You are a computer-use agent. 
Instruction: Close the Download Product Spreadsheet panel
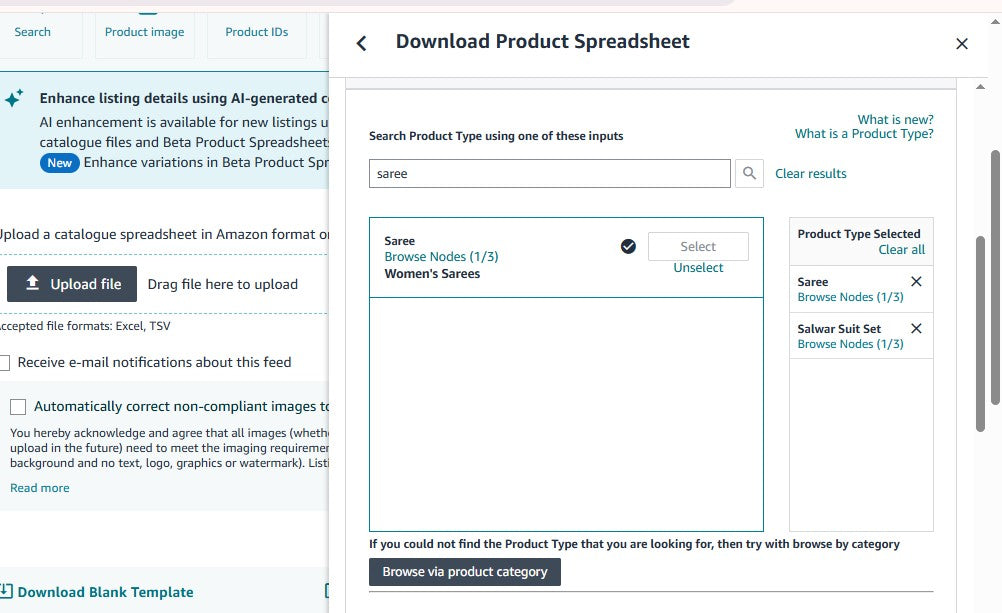pyautogui.click(x=962, y=43)
